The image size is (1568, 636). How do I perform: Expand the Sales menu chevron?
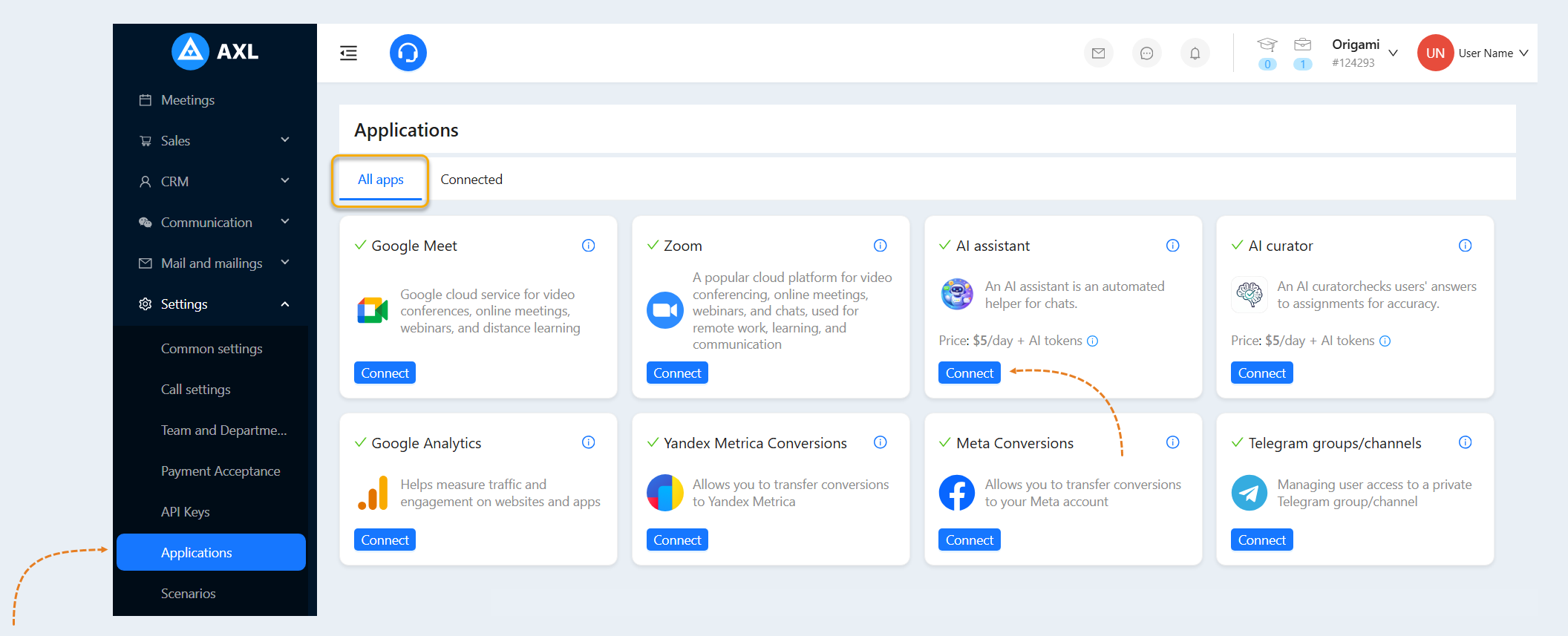pos(285,140)
